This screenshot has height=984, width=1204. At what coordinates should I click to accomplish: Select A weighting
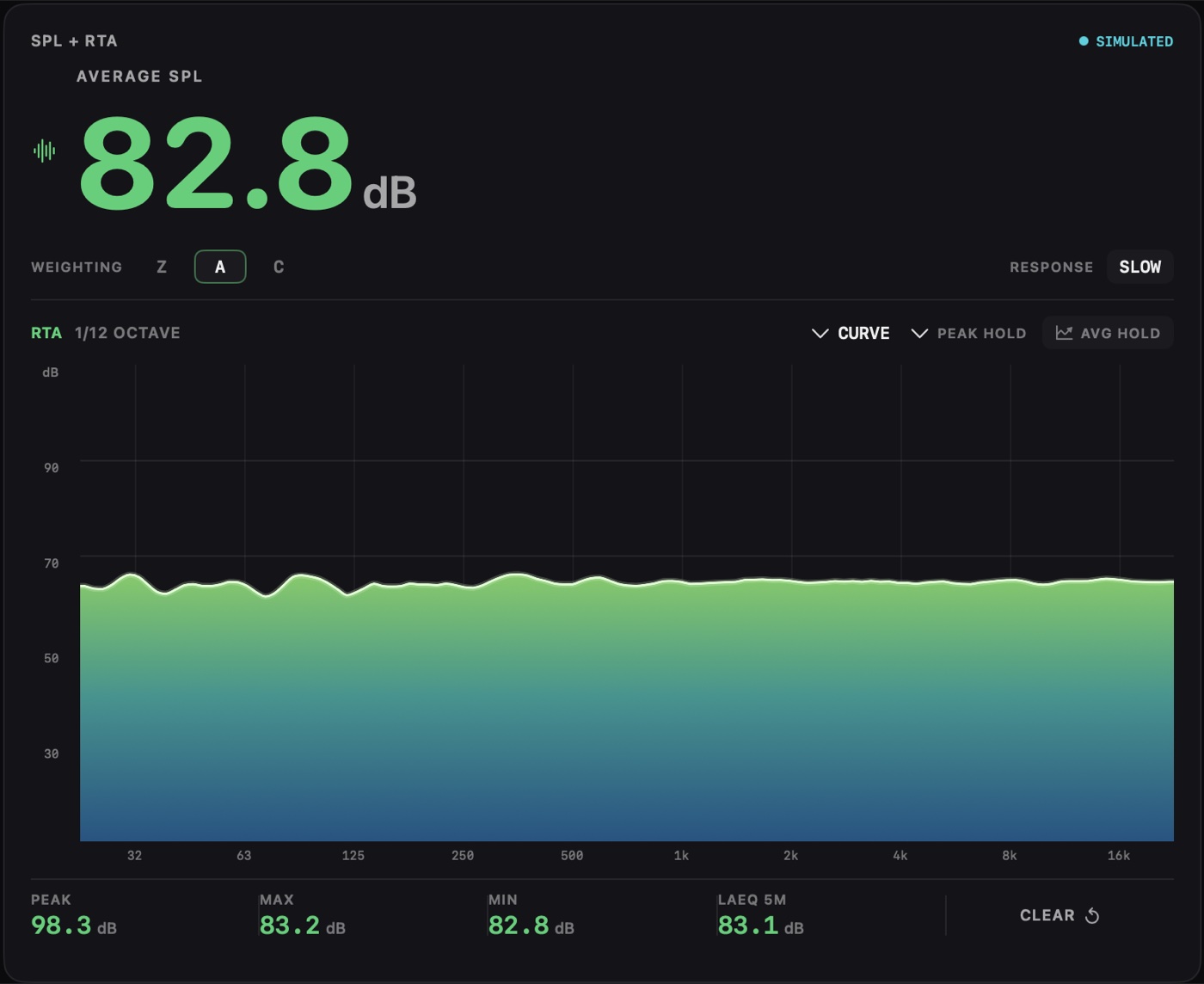tap(220, 267)
